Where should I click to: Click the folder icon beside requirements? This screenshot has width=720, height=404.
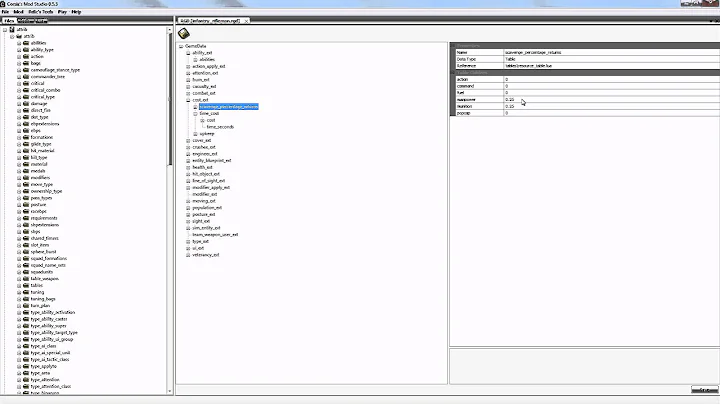pos(26,218)
